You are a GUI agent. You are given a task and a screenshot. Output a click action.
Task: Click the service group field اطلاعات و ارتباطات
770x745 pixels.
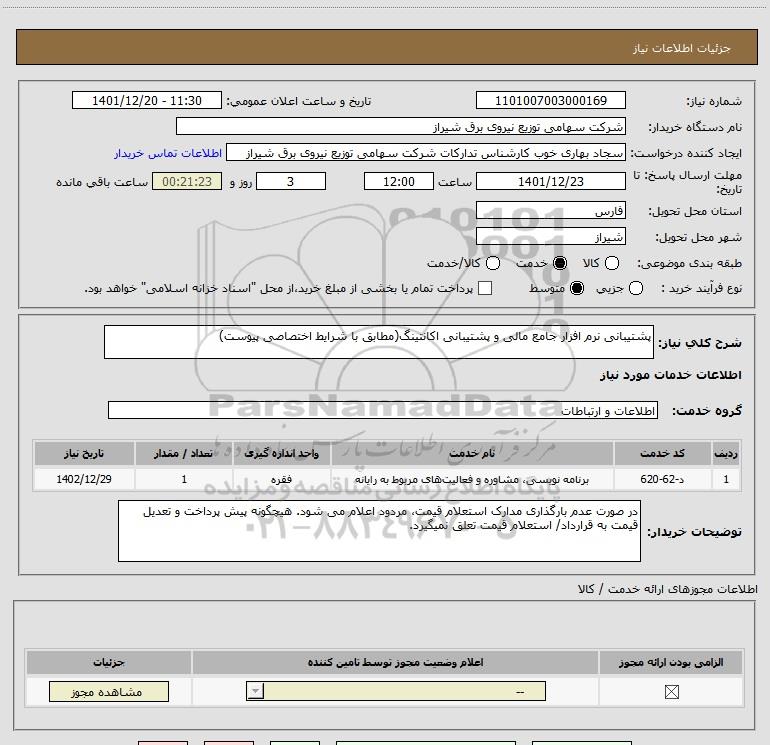click(x=383, y=411)
